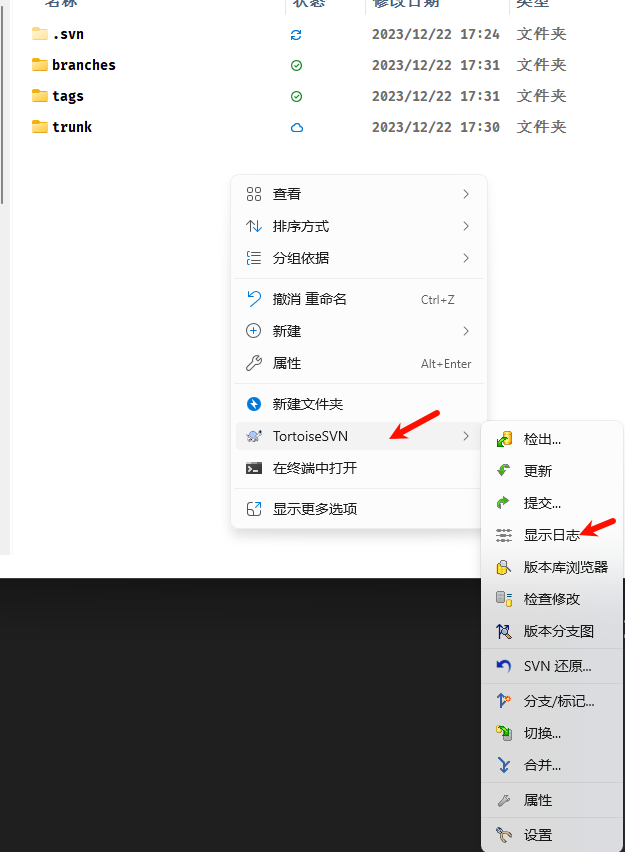Click the .svn folder icon
Image resolution: width=625 pixels, height=852 pixels.
coord(40,34)
